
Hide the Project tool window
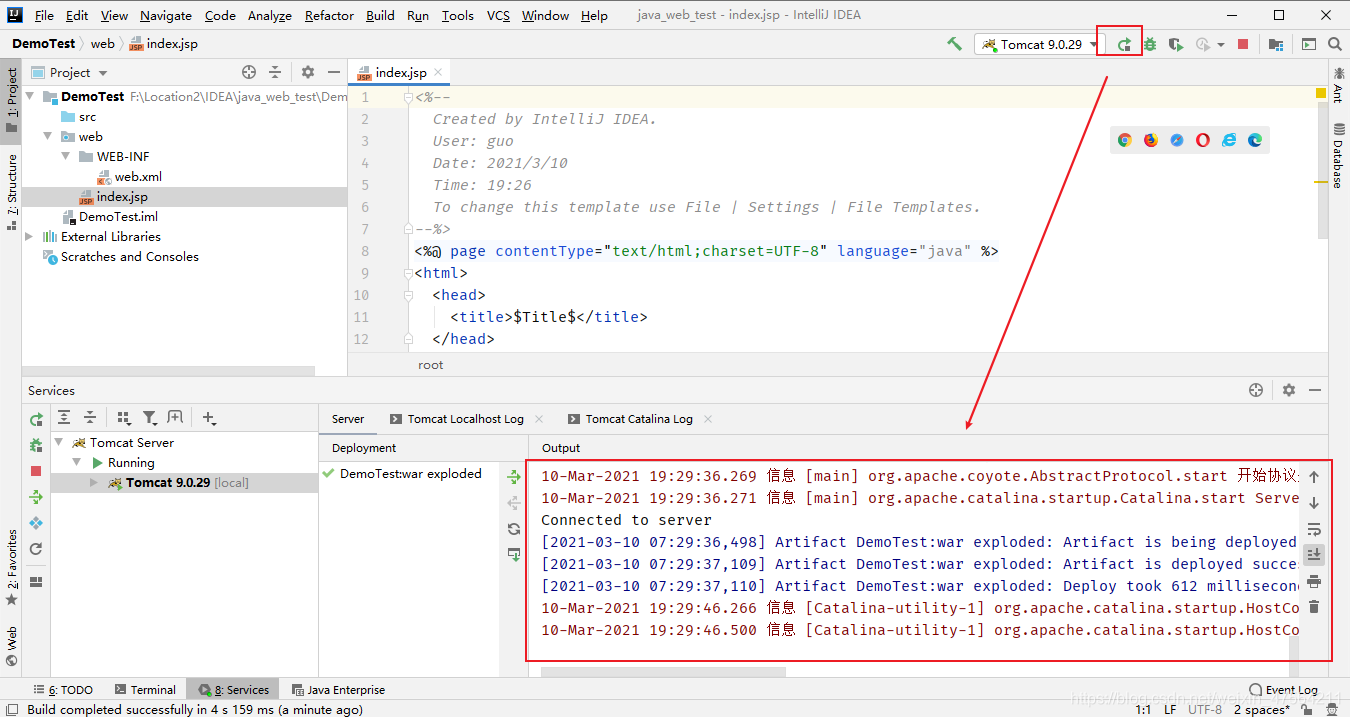pos(334,72)
